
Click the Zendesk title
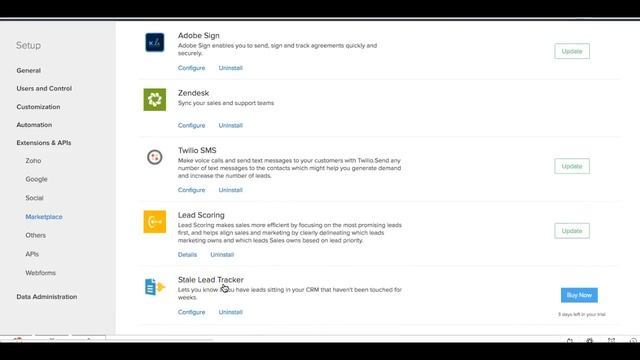coord(193,93)
